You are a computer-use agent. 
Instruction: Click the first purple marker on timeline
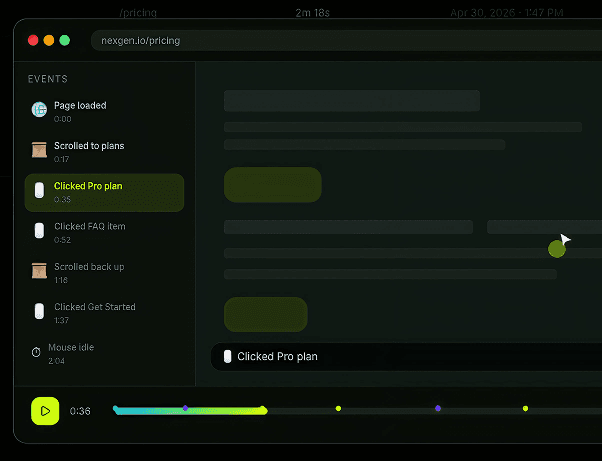(185, 408)
